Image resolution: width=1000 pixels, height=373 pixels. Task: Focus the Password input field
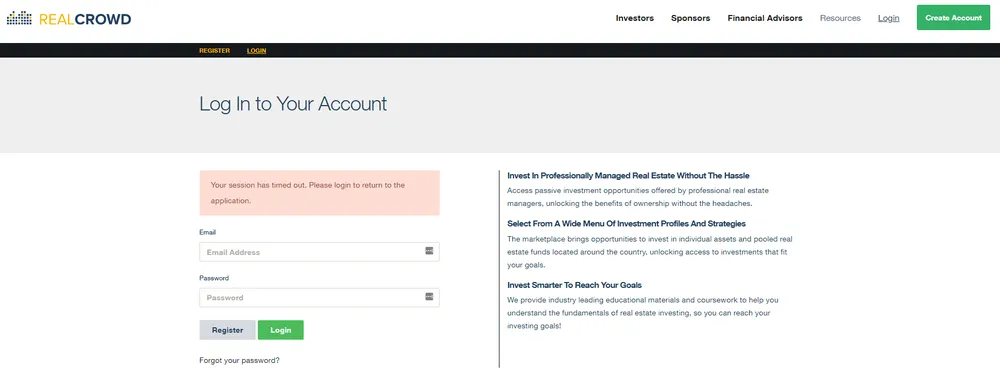(x=319, y=297)
